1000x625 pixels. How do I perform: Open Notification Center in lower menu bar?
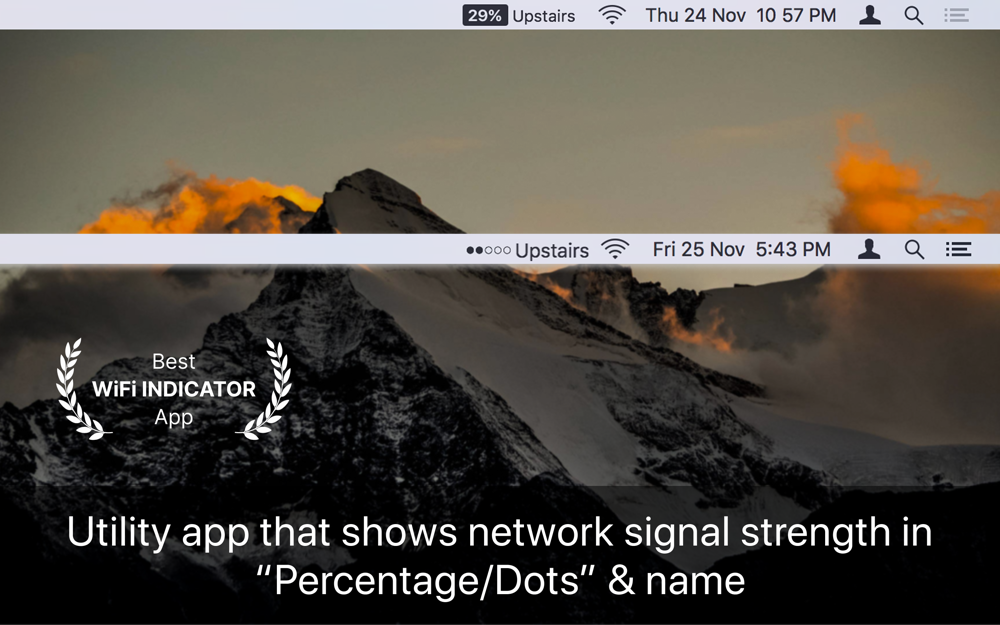958,249
